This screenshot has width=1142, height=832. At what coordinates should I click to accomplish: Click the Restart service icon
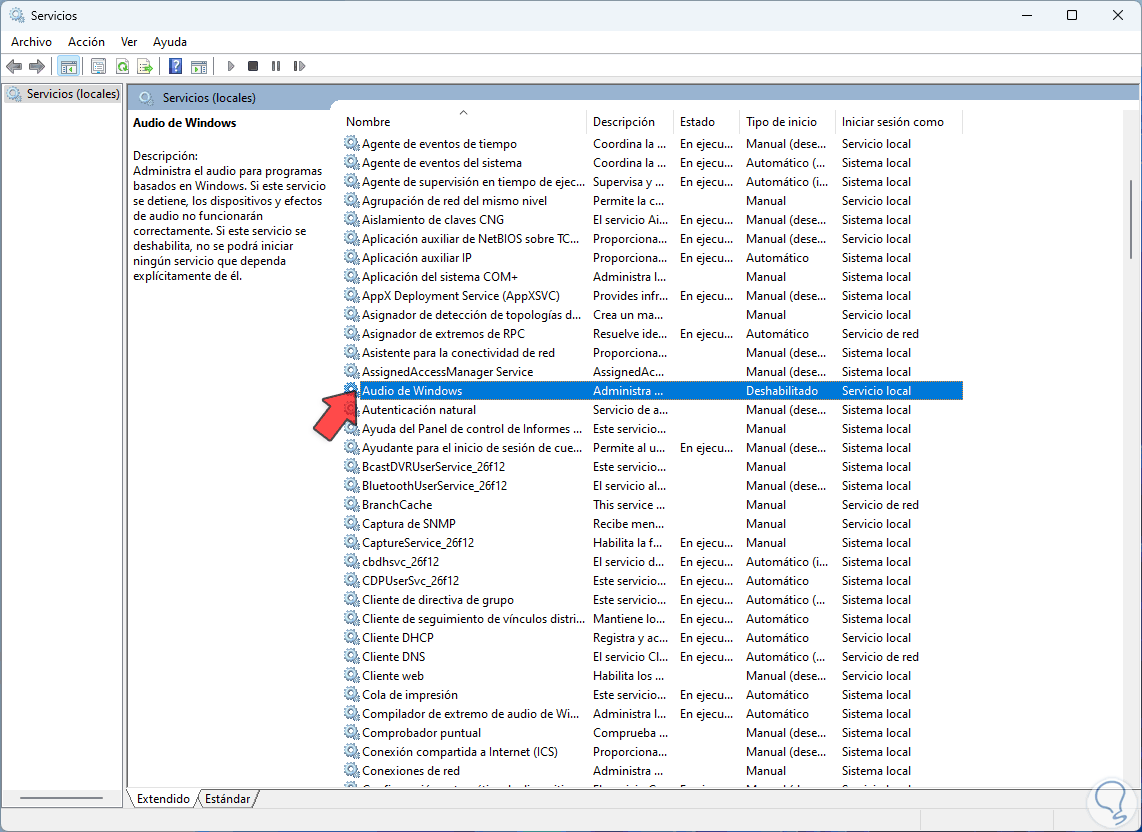click(299, 66)
